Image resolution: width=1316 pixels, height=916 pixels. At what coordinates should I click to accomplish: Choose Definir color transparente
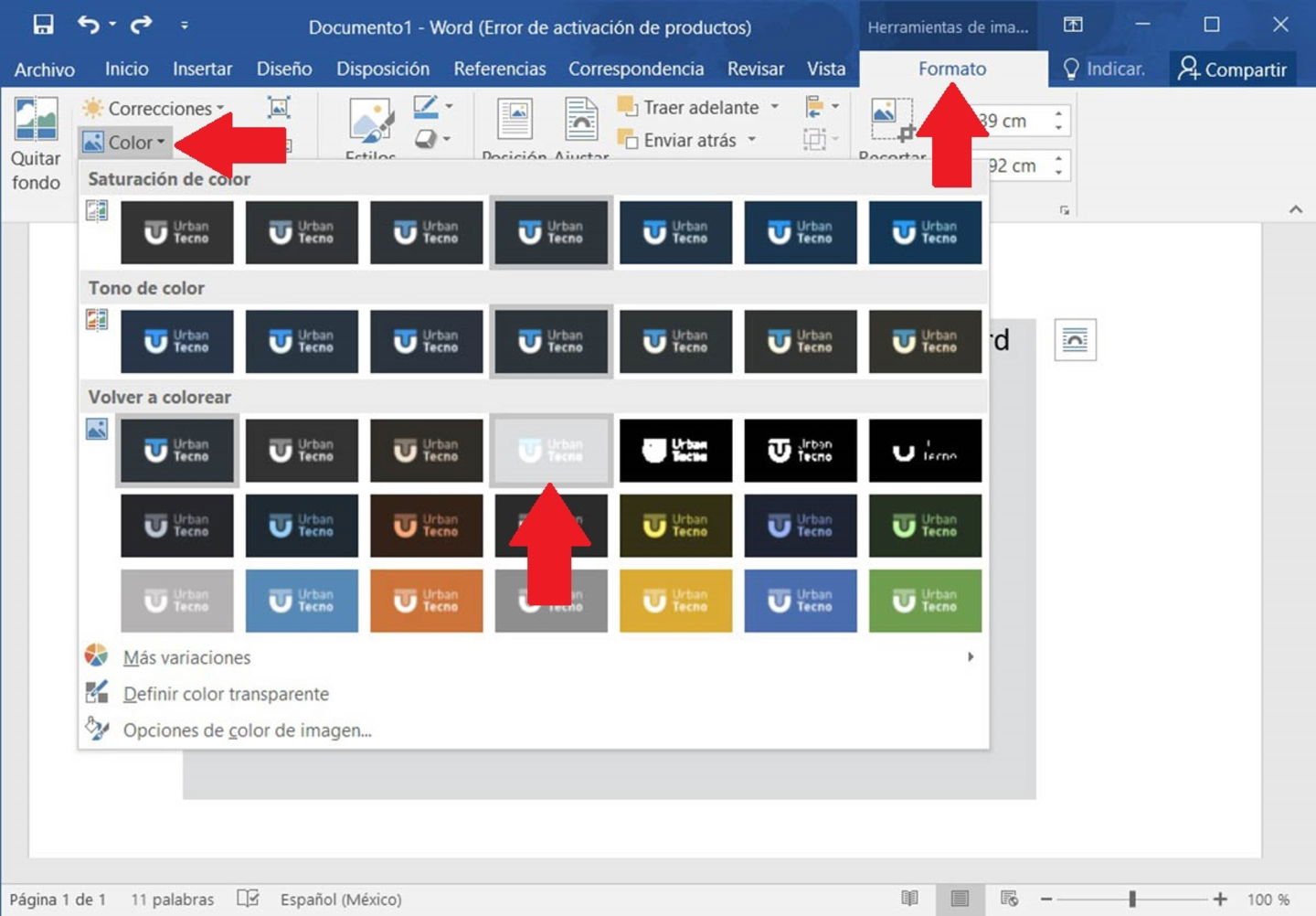[x=534, y=694]
